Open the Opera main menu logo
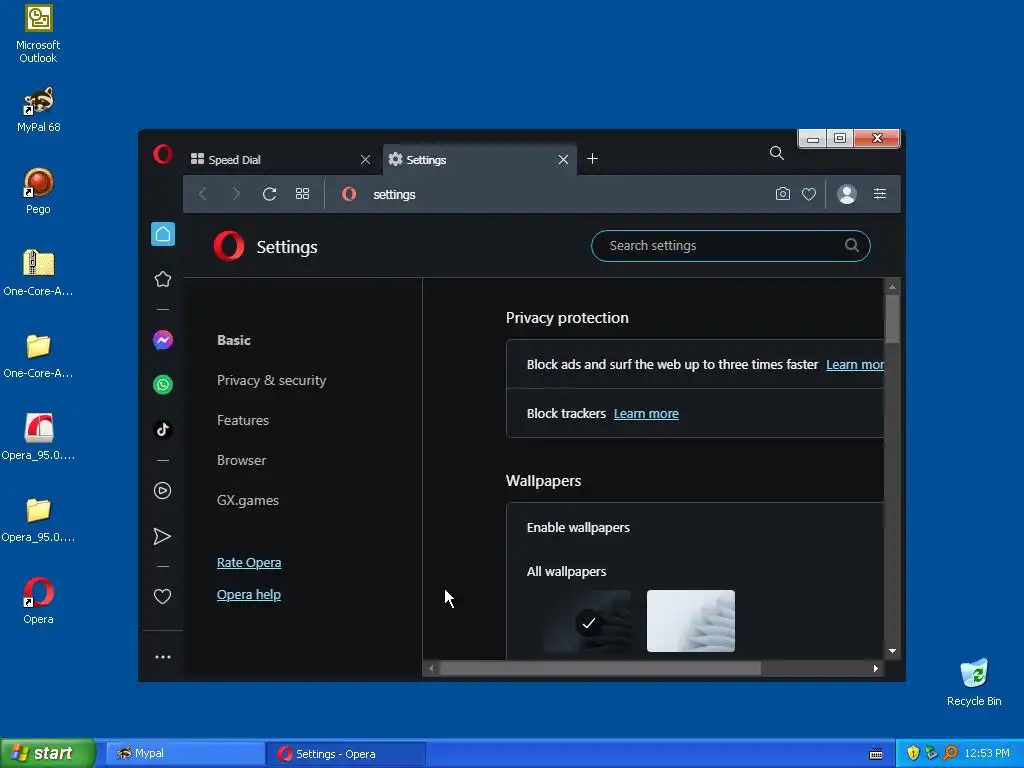The image size is (1024, 768). click(163, 154)
